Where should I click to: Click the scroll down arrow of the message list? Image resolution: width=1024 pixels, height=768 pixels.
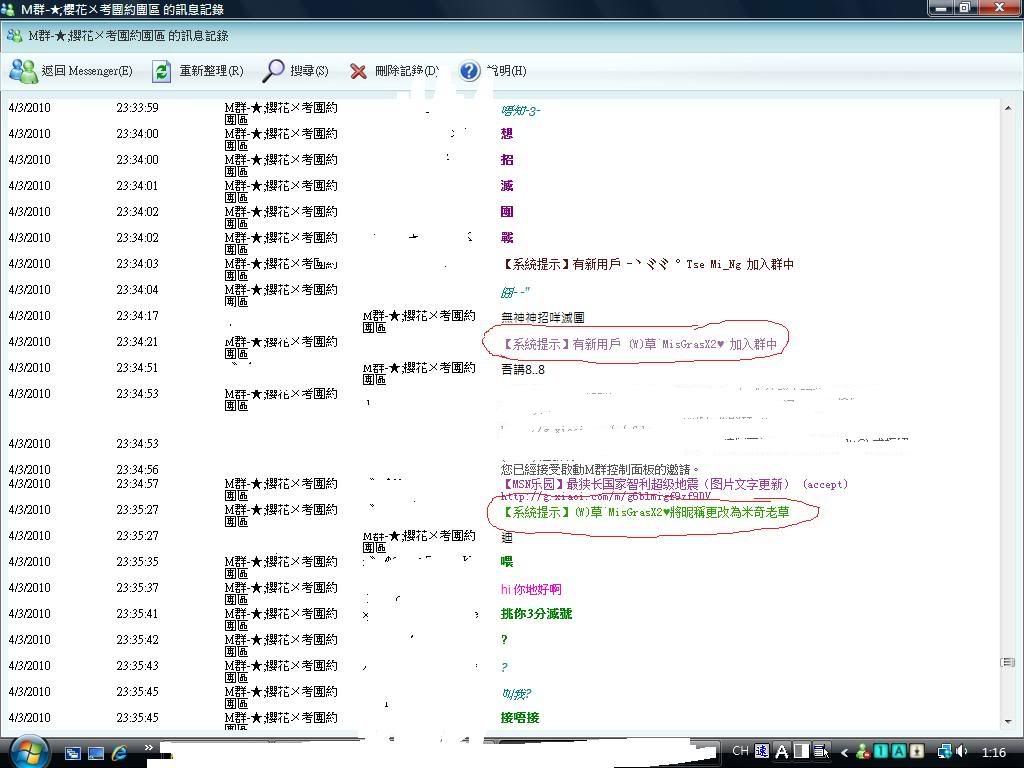tap(1008, 720)
